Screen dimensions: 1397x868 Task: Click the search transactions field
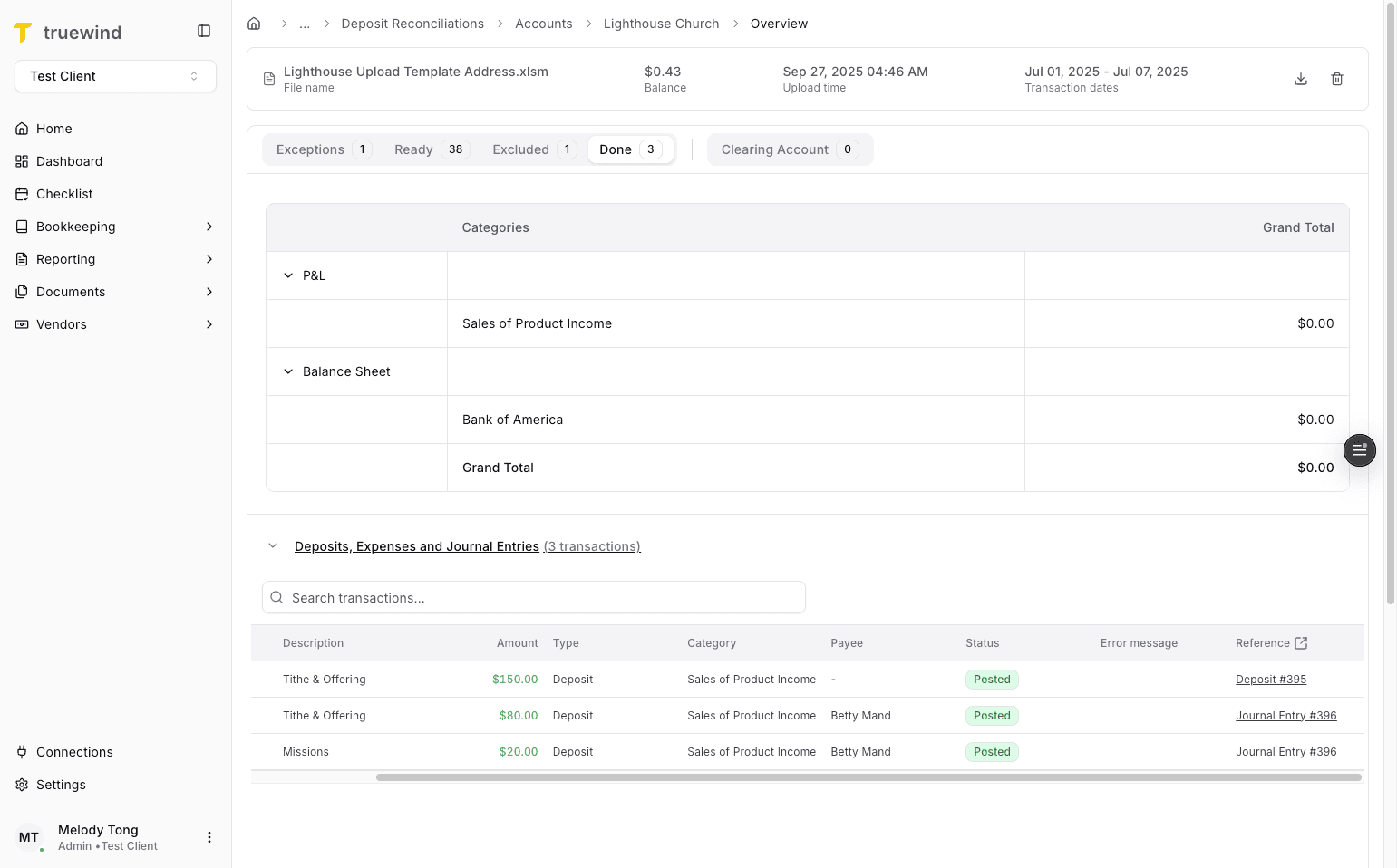533,597
